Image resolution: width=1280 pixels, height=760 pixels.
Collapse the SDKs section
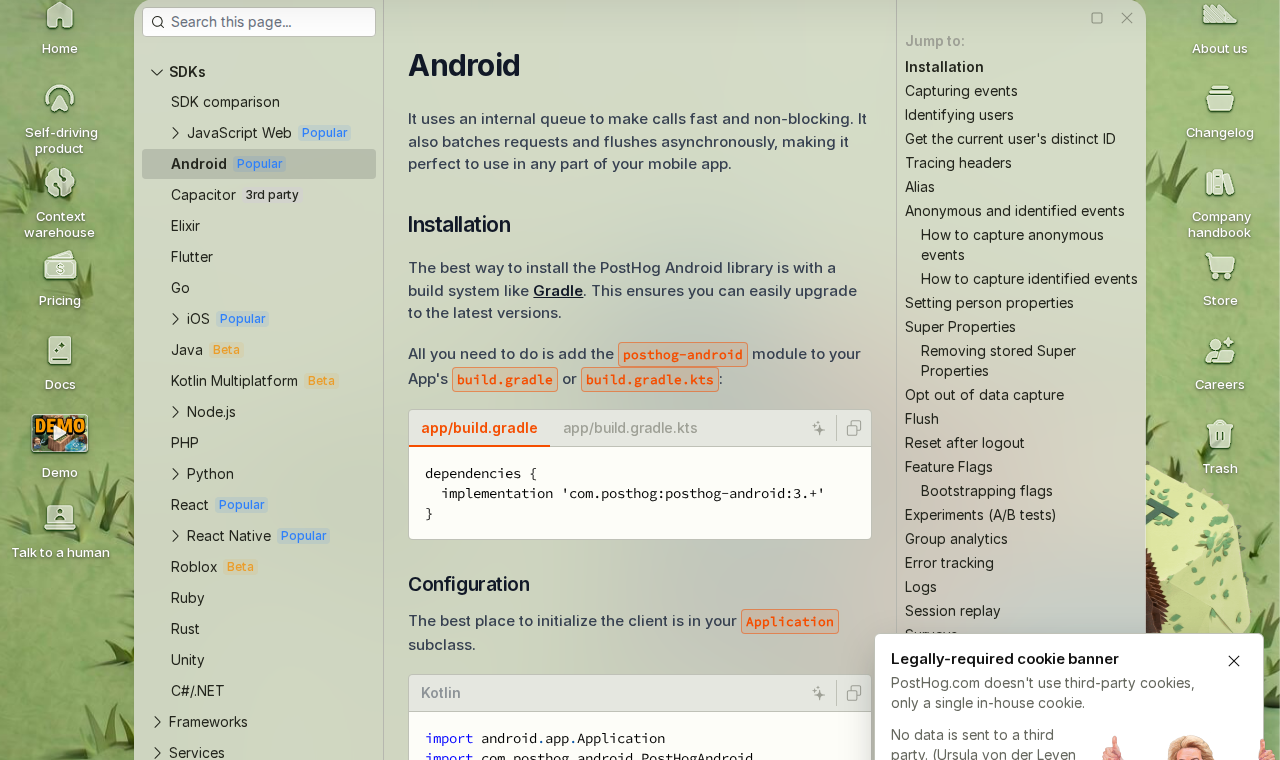pos(157,72)
